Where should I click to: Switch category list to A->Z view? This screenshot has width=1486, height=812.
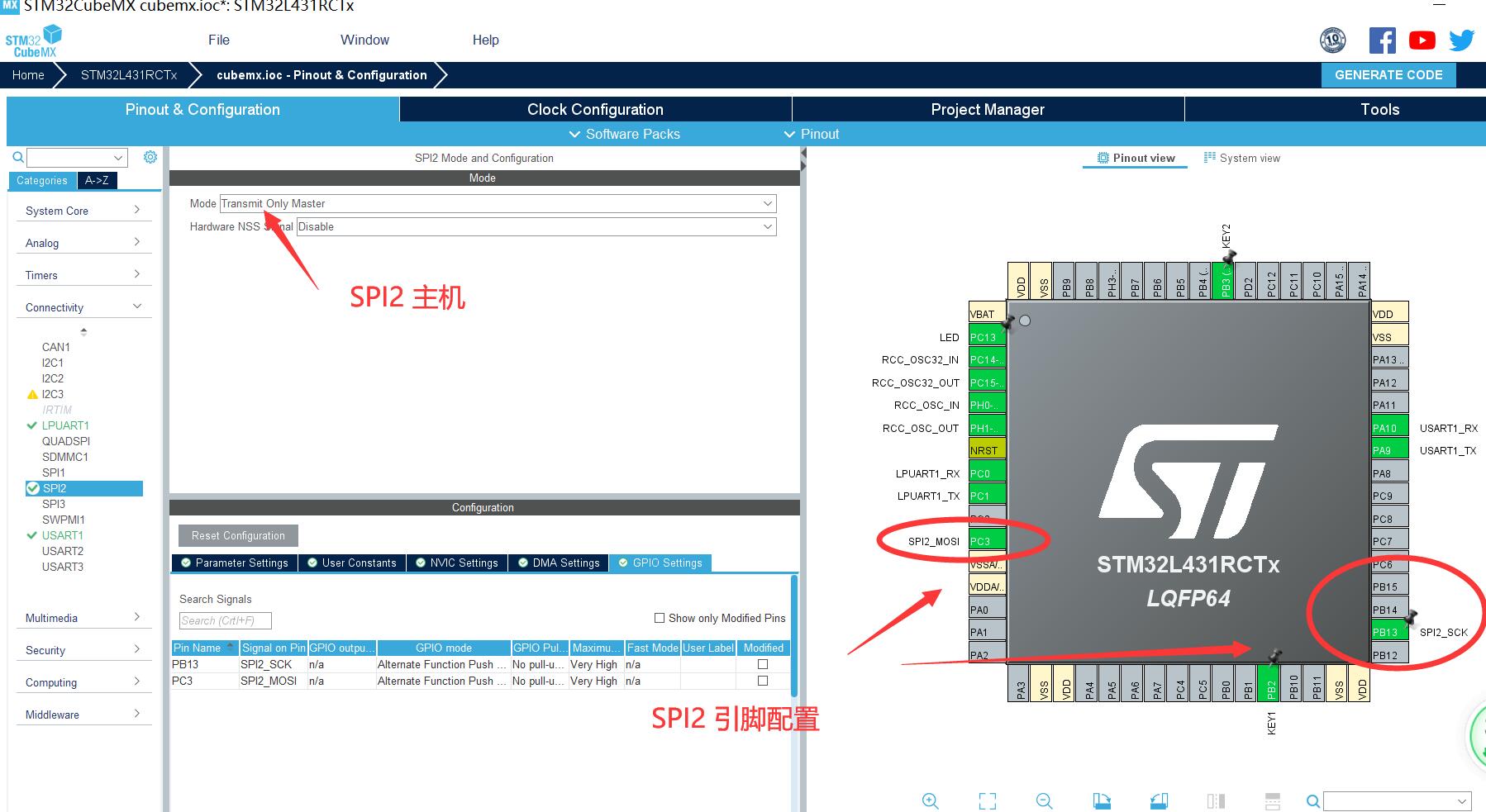97,180
